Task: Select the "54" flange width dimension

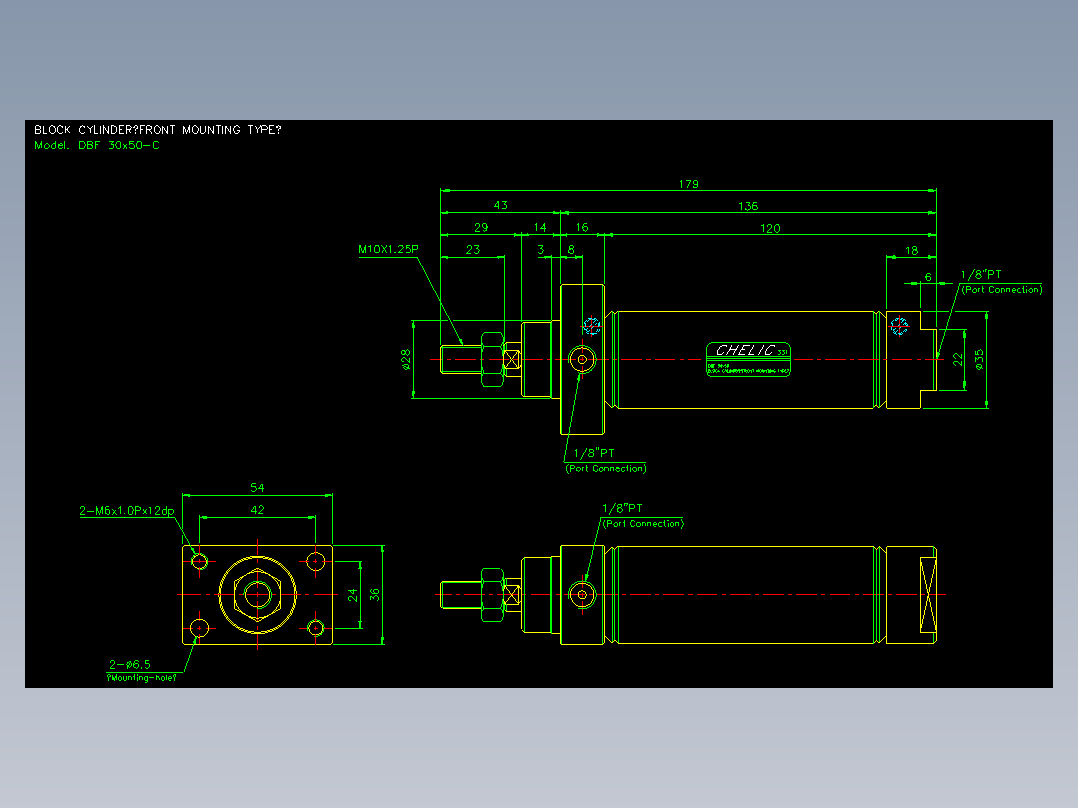Action: click(x=257, y=488)
